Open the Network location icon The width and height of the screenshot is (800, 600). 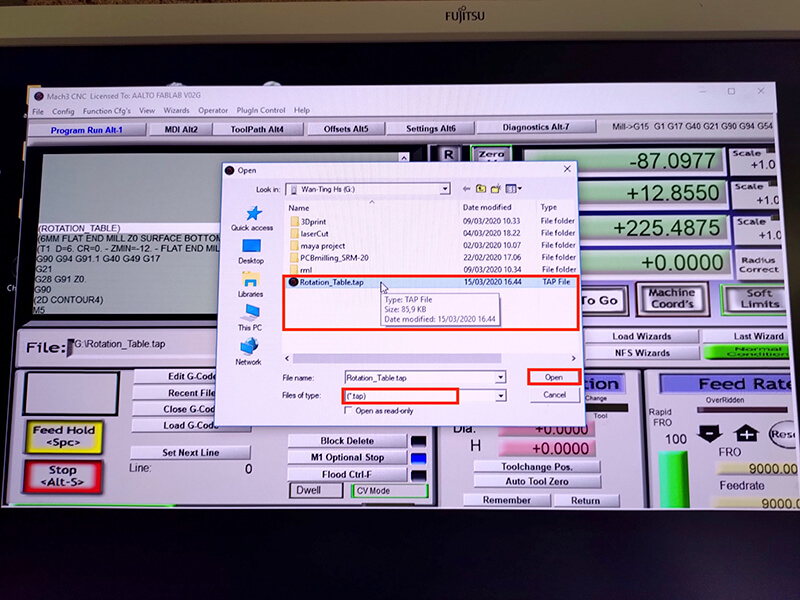(x=249, y=347)
